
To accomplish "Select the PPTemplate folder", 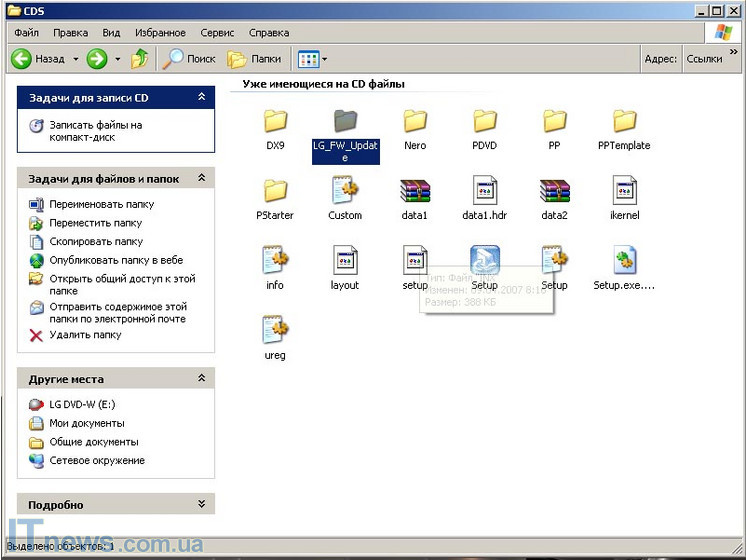I will point(624,122).
